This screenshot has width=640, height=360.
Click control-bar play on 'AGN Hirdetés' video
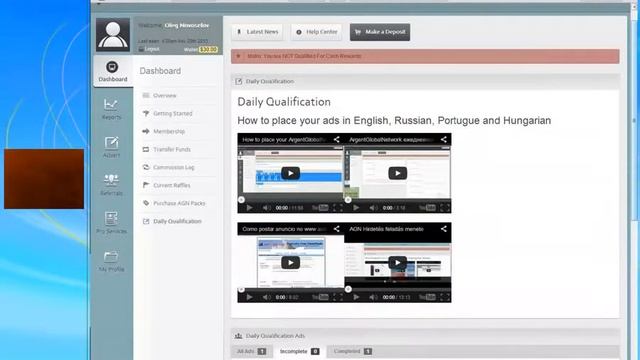click(x=356, y=297)
